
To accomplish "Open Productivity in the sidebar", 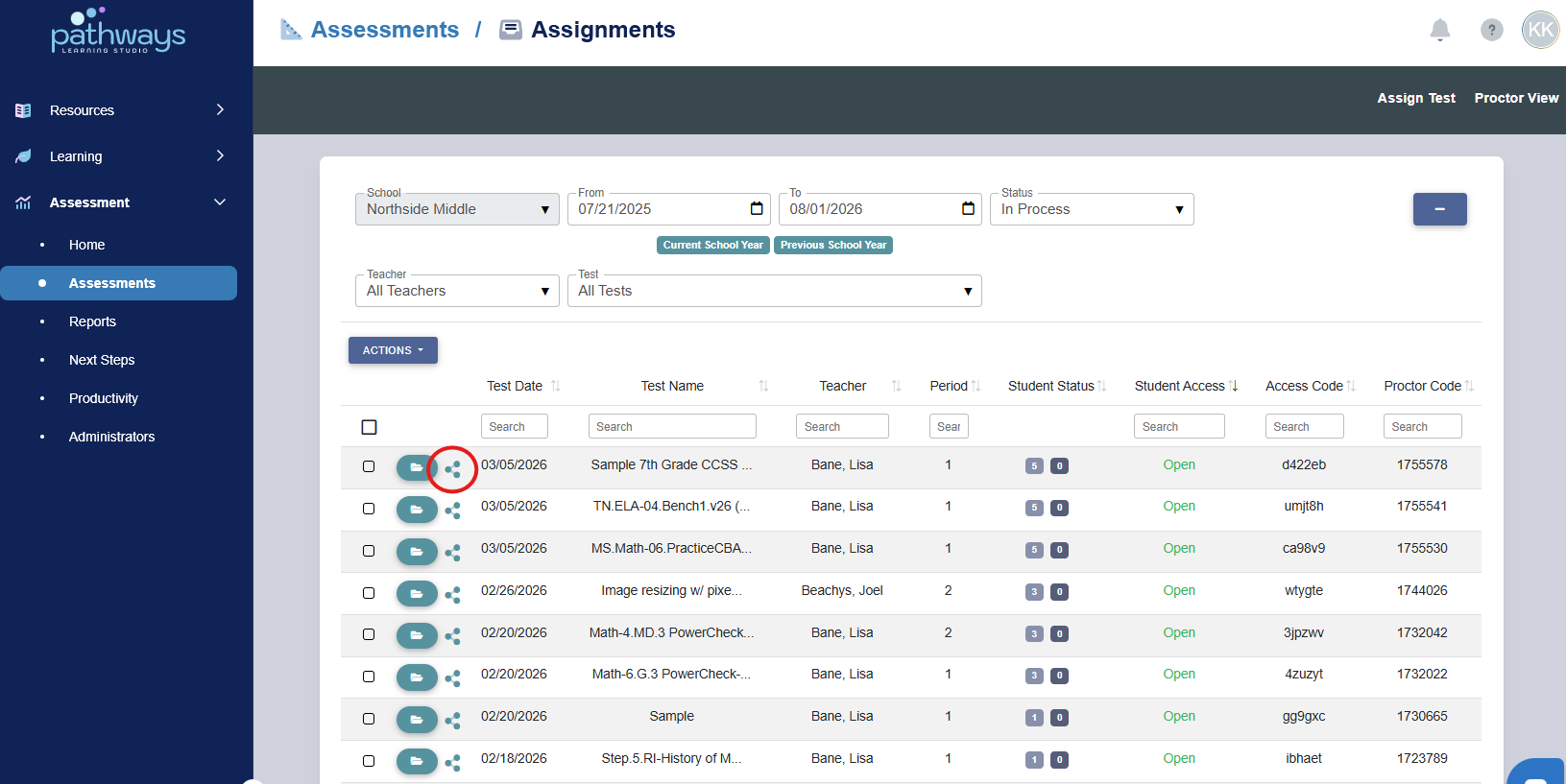I will click(104, 398).
